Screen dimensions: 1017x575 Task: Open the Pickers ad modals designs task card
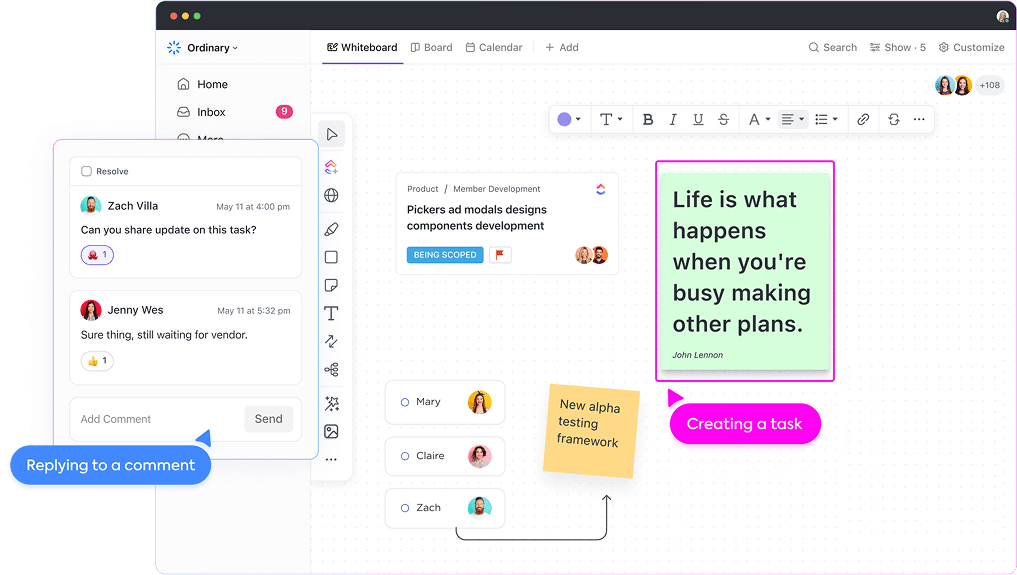(x=507, y=224)
